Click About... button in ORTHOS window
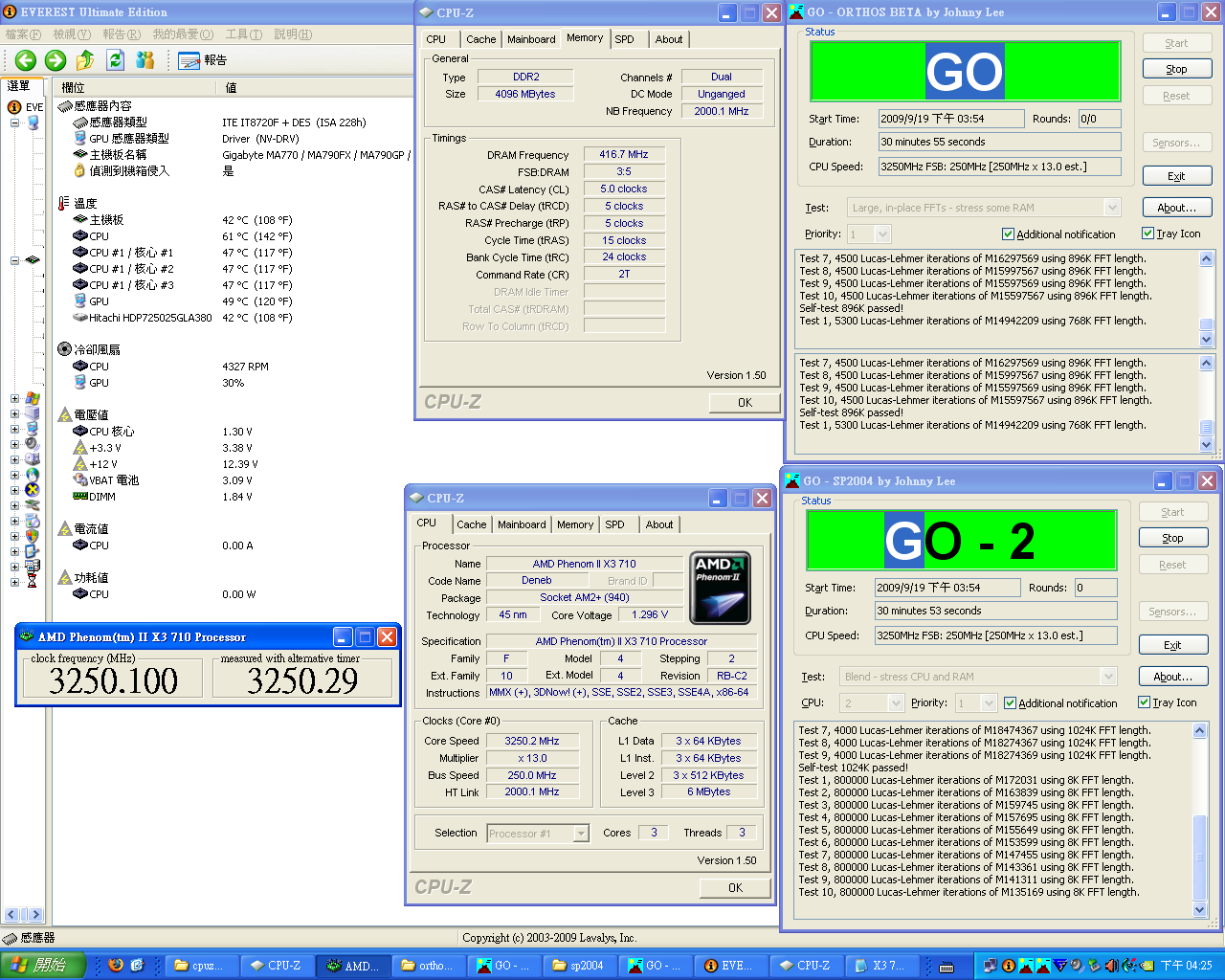1225x980 pixels. click(1177, 208)
